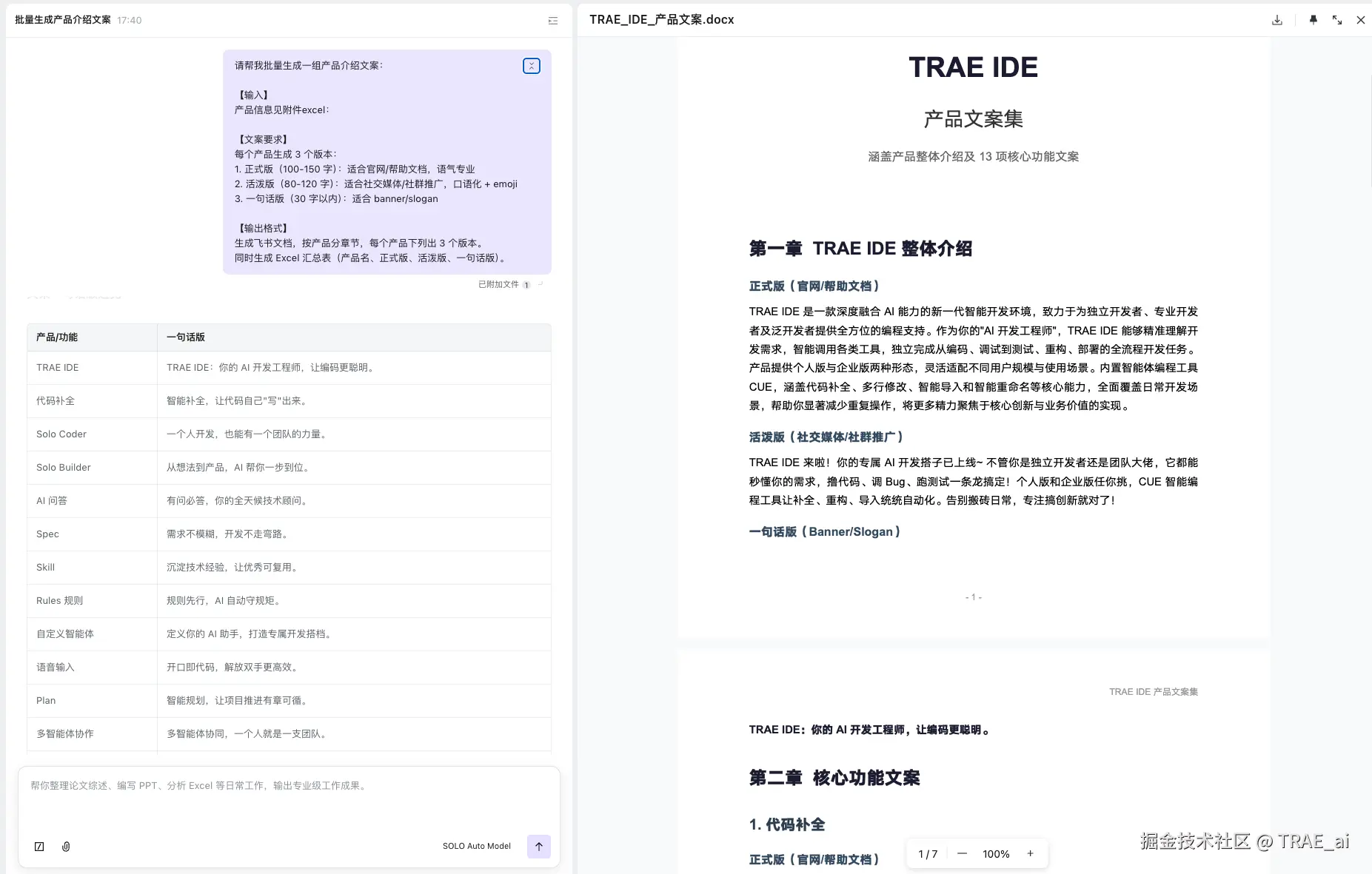Click the 一句话版（Banner/Slogan）subheading
1372x874 pixels.
(825, 532)
